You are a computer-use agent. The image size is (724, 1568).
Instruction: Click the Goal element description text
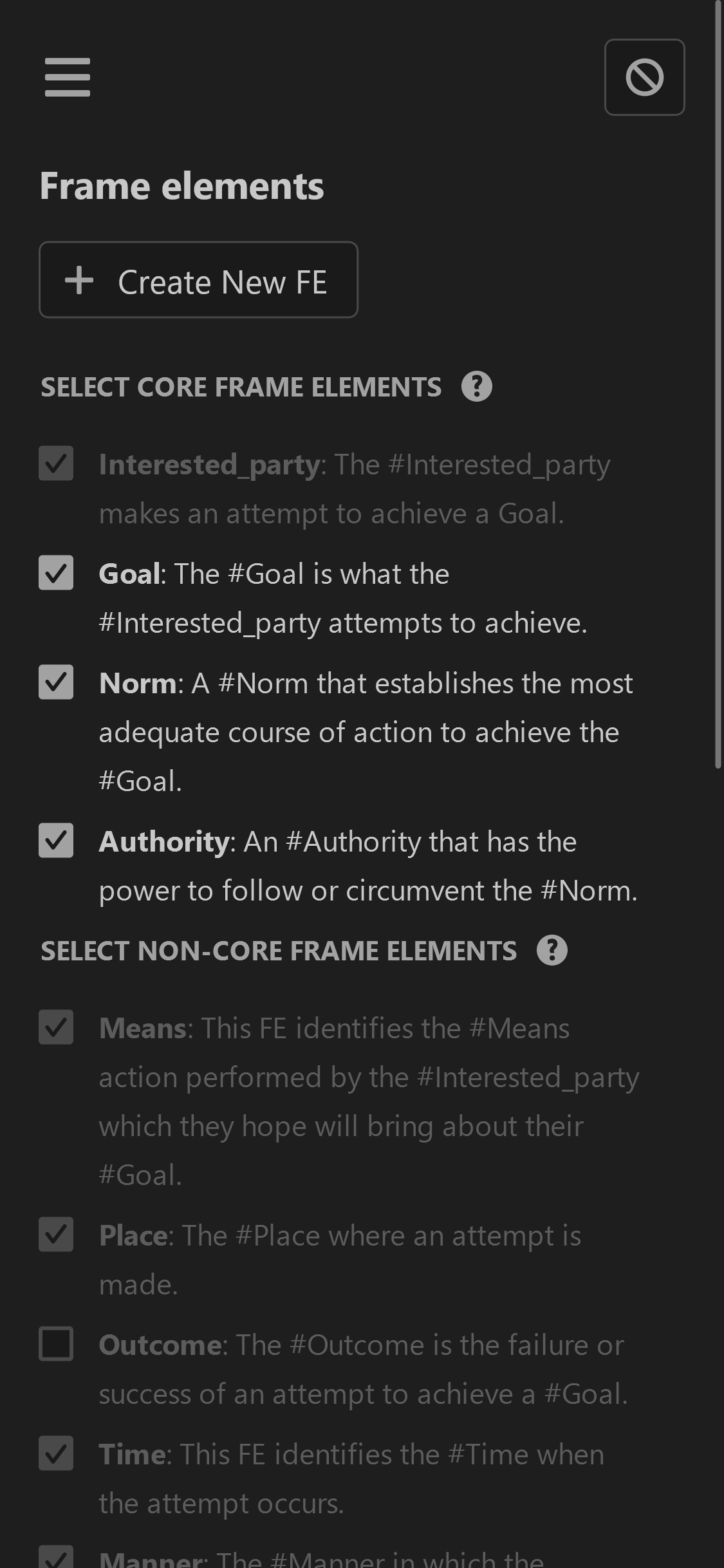tap(343, 598)
